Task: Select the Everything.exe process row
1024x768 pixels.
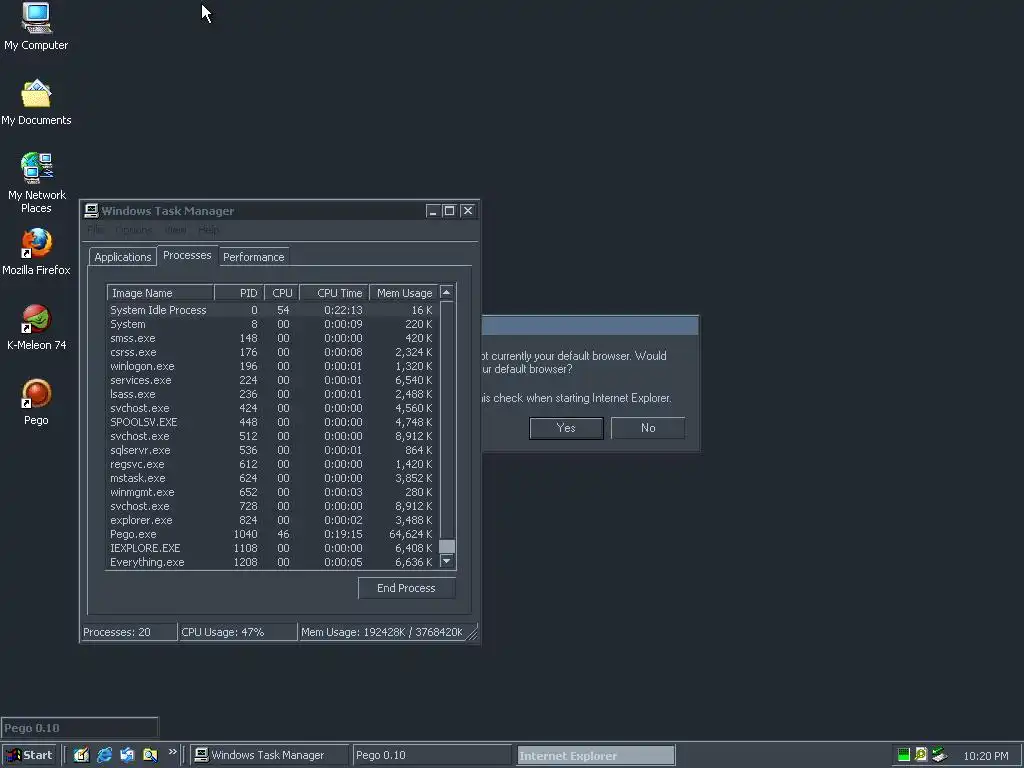Action: (x=272, y=562)
